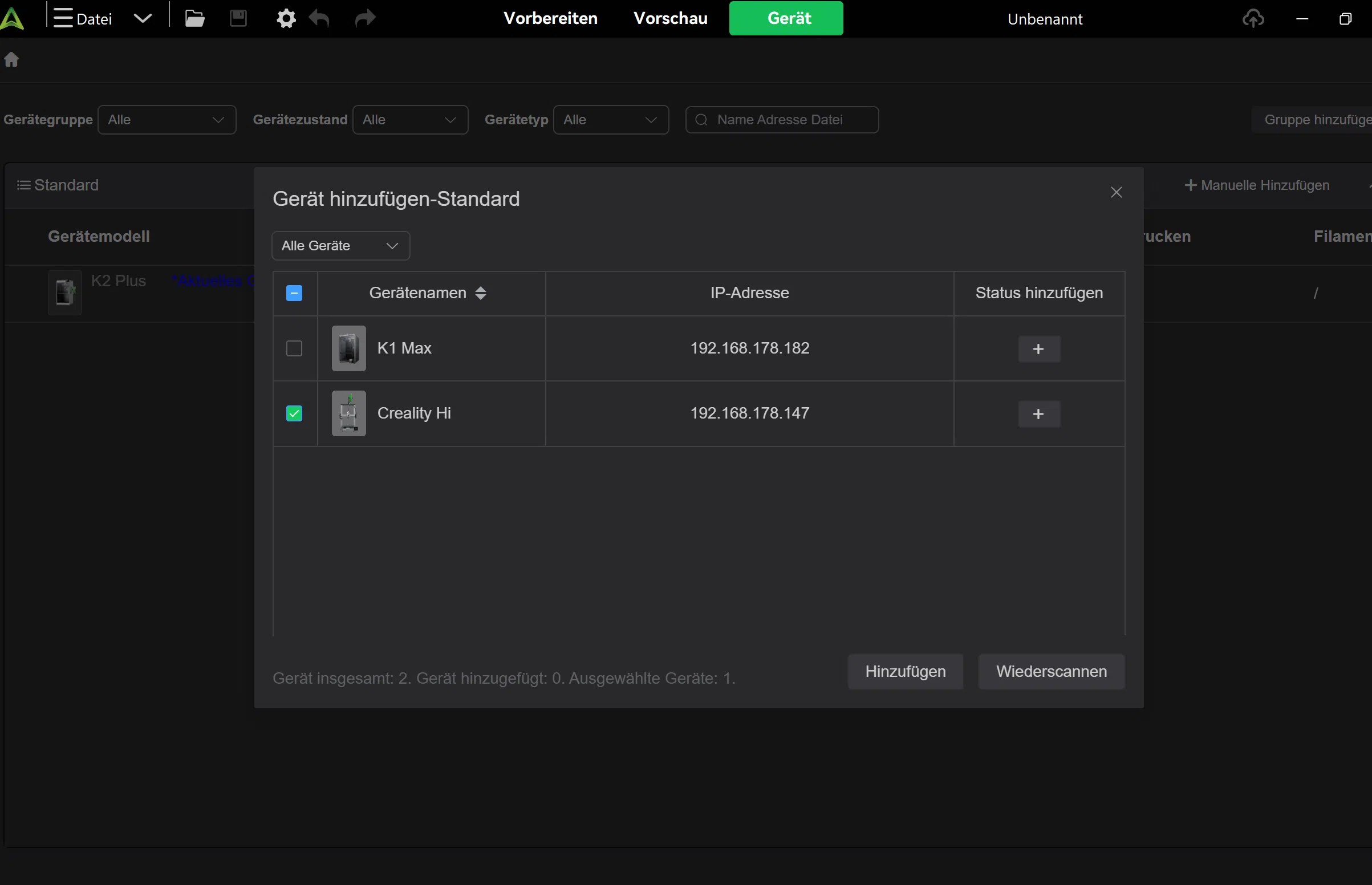The image size is (1372, 885).
Task: Click the K1 Max printer thumbnail
Action: click(349, 348)
